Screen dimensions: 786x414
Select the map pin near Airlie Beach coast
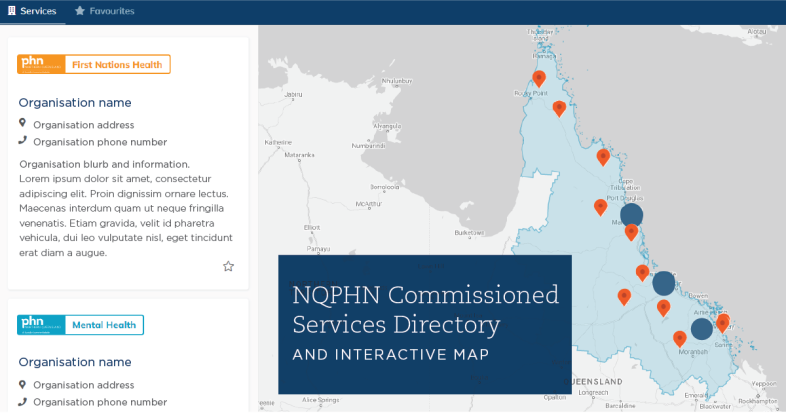(723, 323)
